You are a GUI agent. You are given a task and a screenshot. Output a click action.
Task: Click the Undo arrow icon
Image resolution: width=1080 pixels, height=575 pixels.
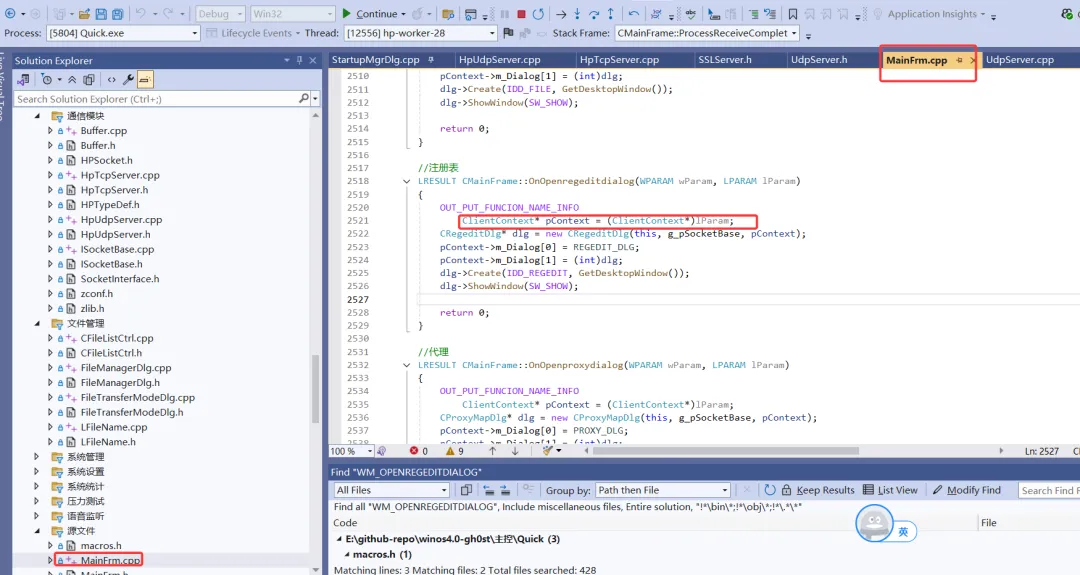point(141,14)
